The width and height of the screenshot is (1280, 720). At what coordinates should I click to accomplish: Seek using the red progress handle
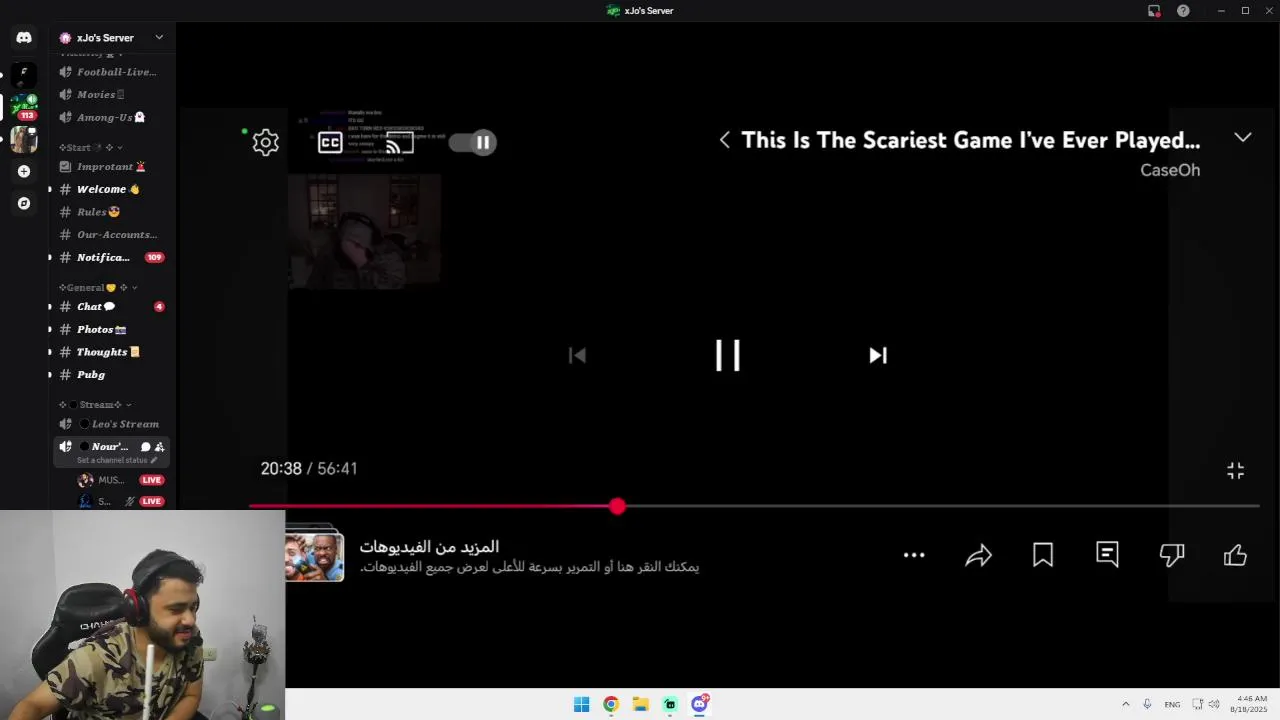(x=617, y=507)
